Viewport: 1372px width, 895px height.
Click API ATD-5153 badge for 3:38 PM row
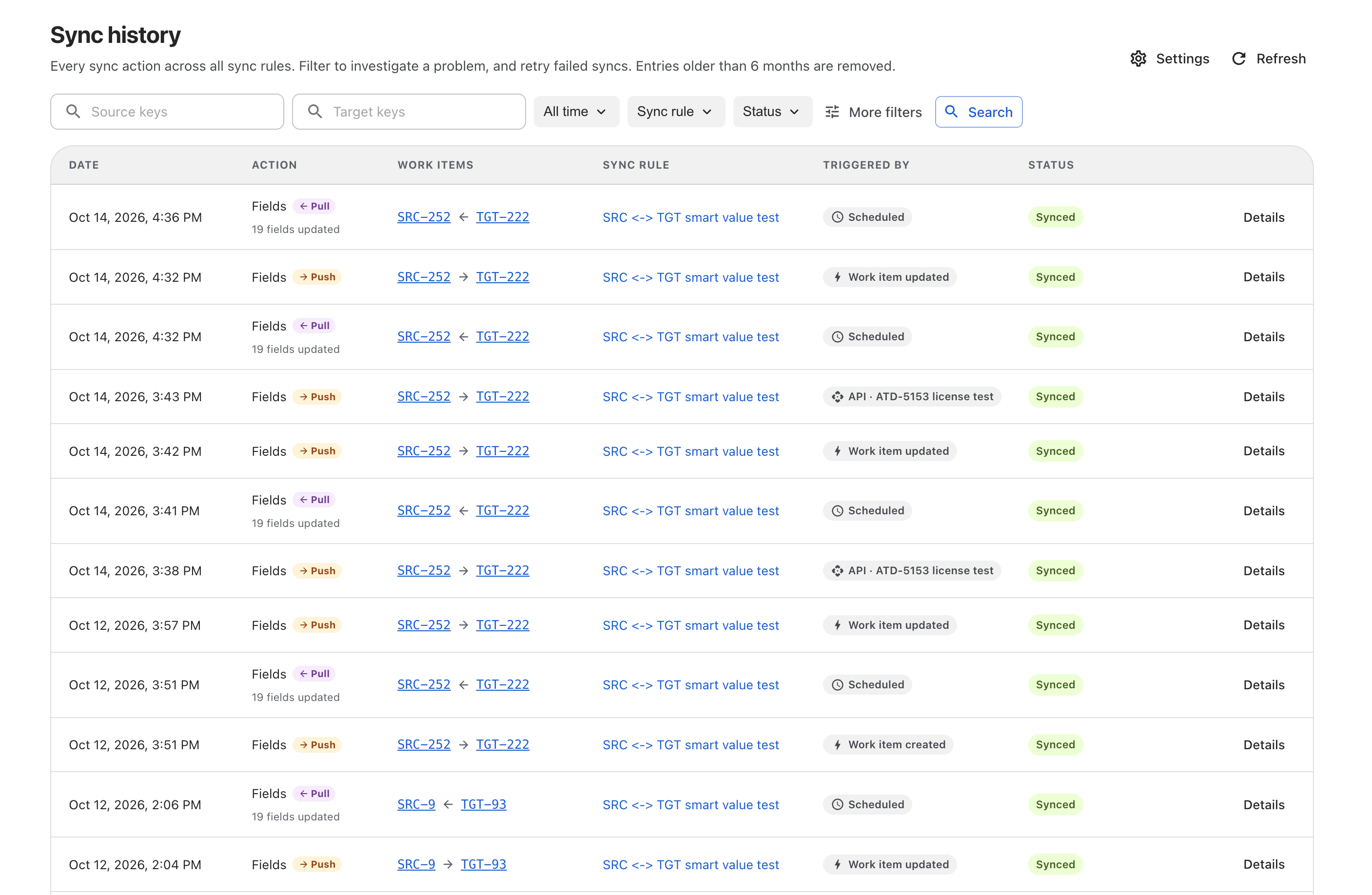point(911,570)
